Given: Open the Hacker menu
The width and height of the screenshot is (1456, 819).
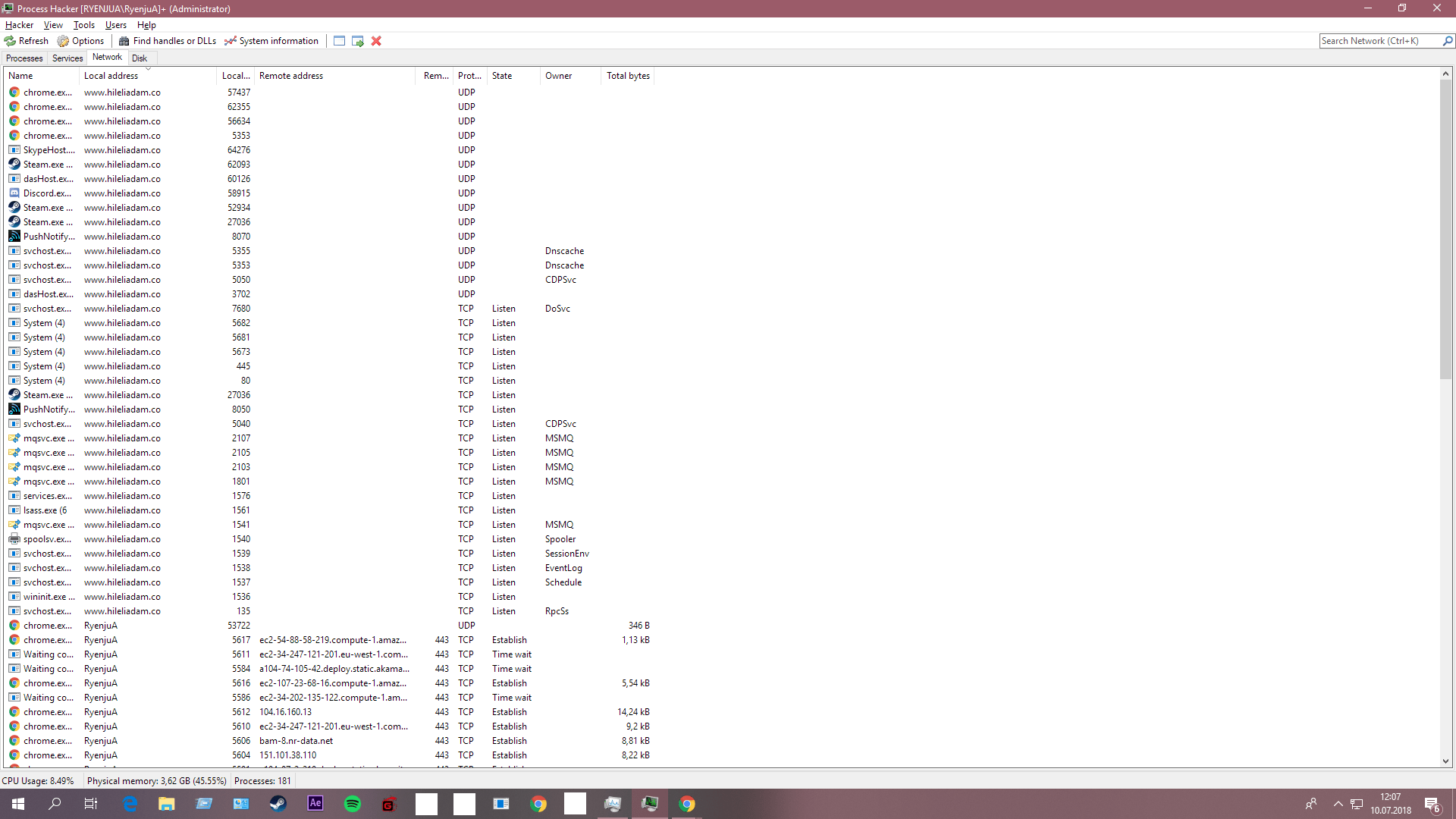Looking at the screenshot, I should [x=19, y=25].
